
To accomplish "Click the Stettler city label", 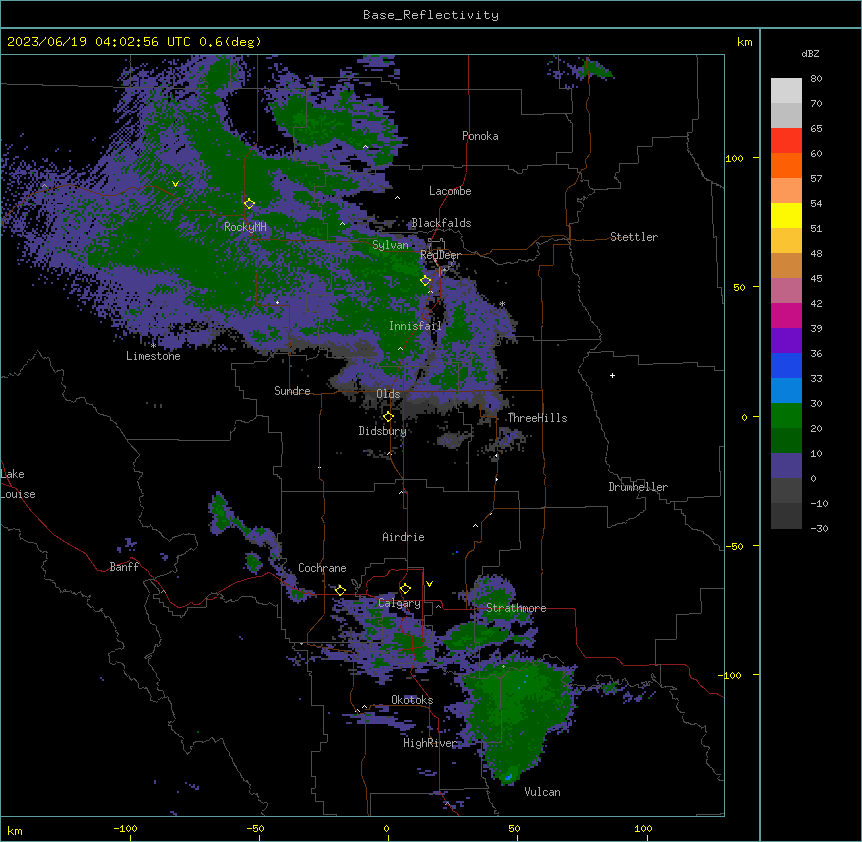I will click(x=634, y=237).
